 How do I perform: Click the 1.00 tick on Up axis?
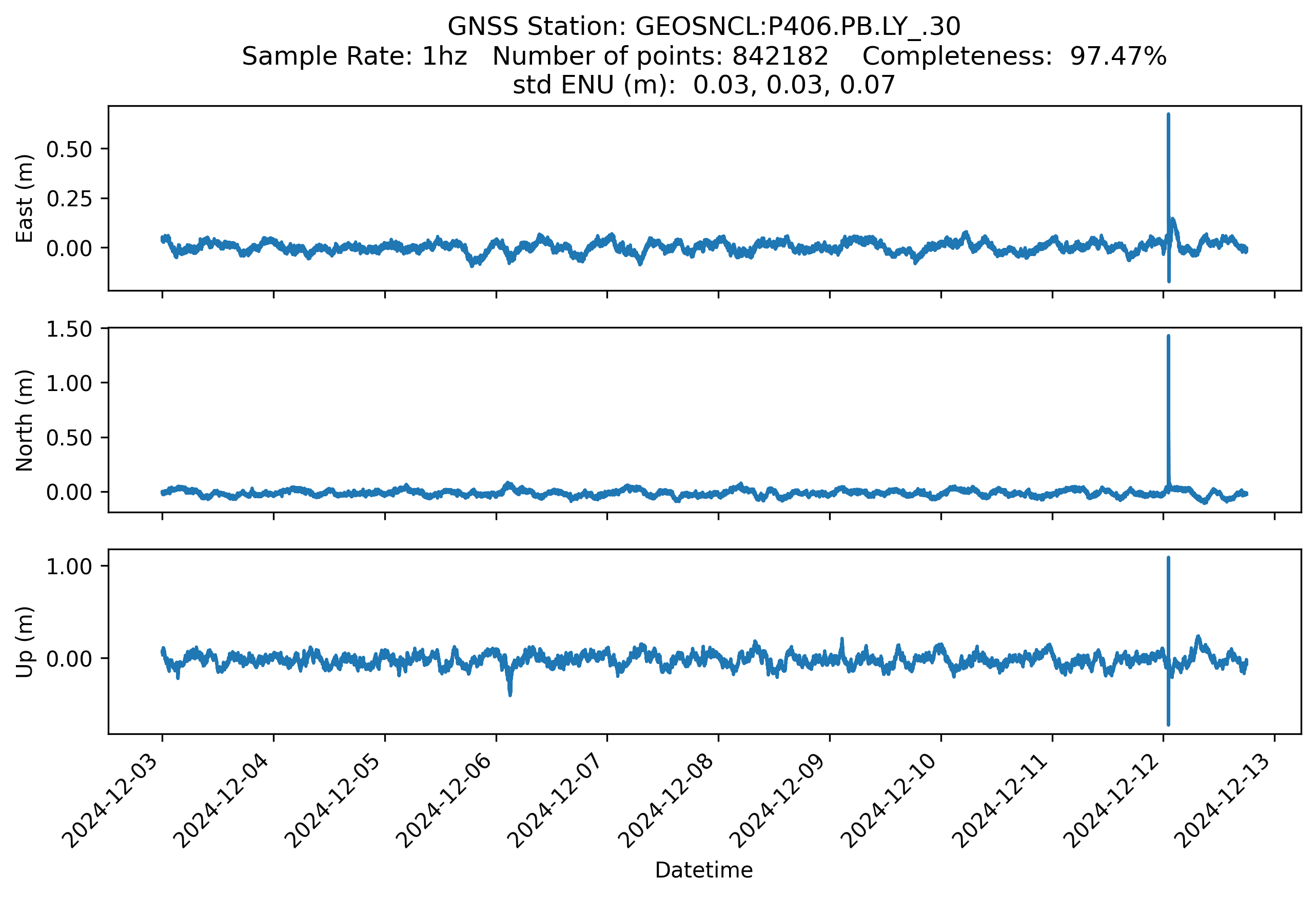(x=69, y=567)
